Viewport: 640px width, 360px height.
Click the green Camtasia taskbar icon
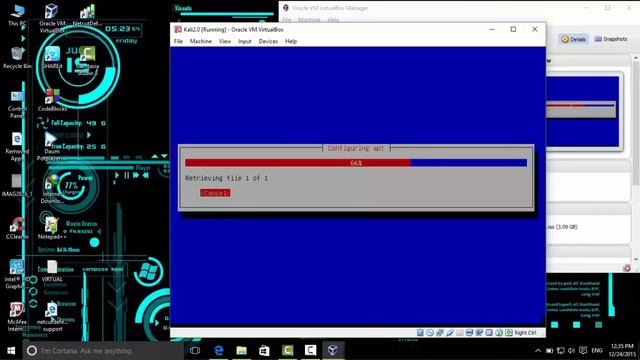tap(287, 350)
